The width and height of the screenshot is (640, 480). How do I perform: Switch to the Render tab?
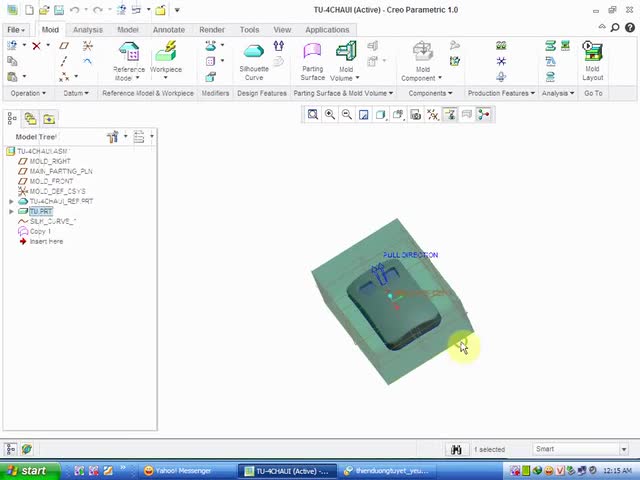point(212,30)
